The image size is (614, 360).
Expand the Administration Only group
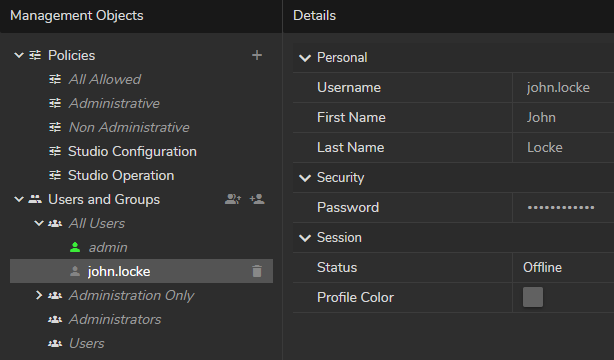click(x=39, y=295)
